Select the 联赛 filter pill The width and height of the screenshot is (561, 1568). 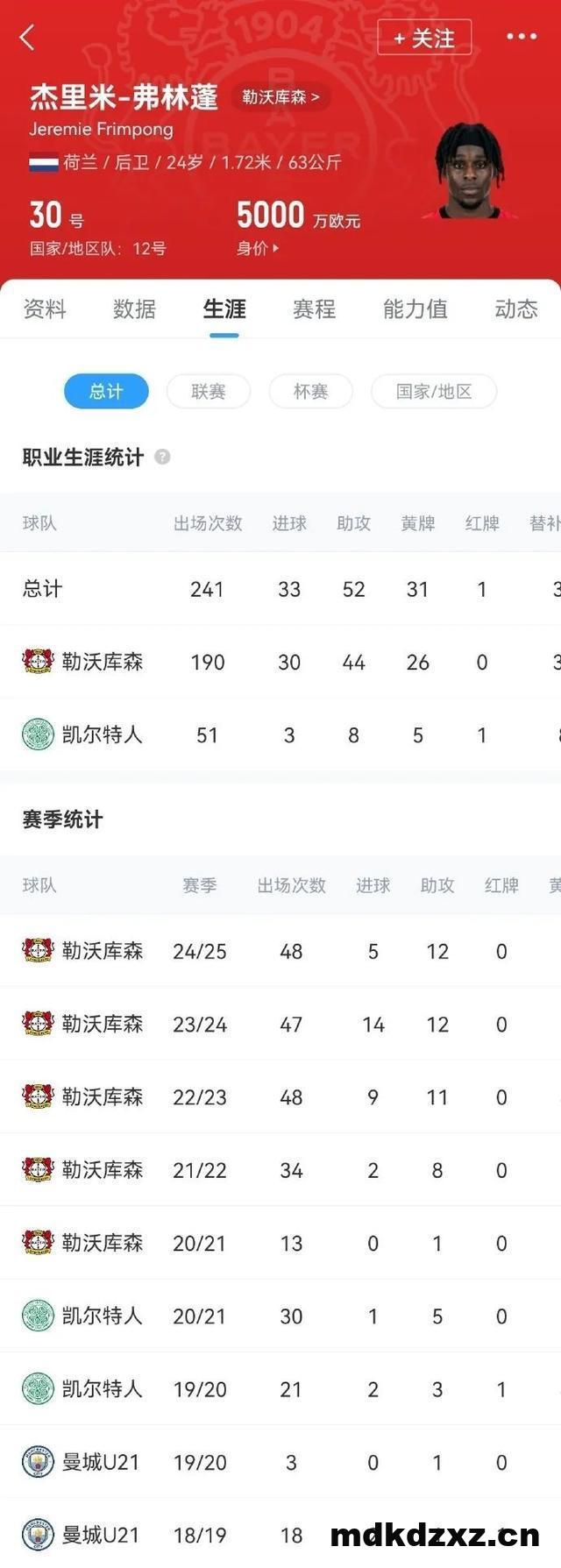point(209,391)
